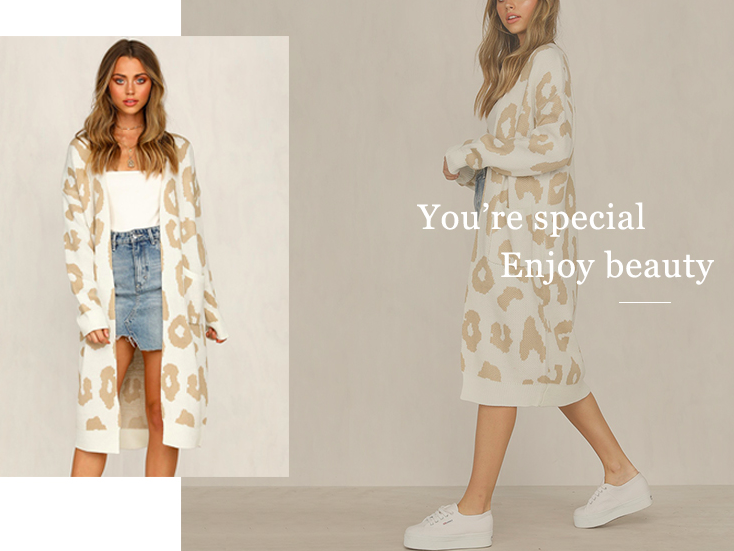
Task: Open the left front-view model photo
Action: tap(144, 256)
